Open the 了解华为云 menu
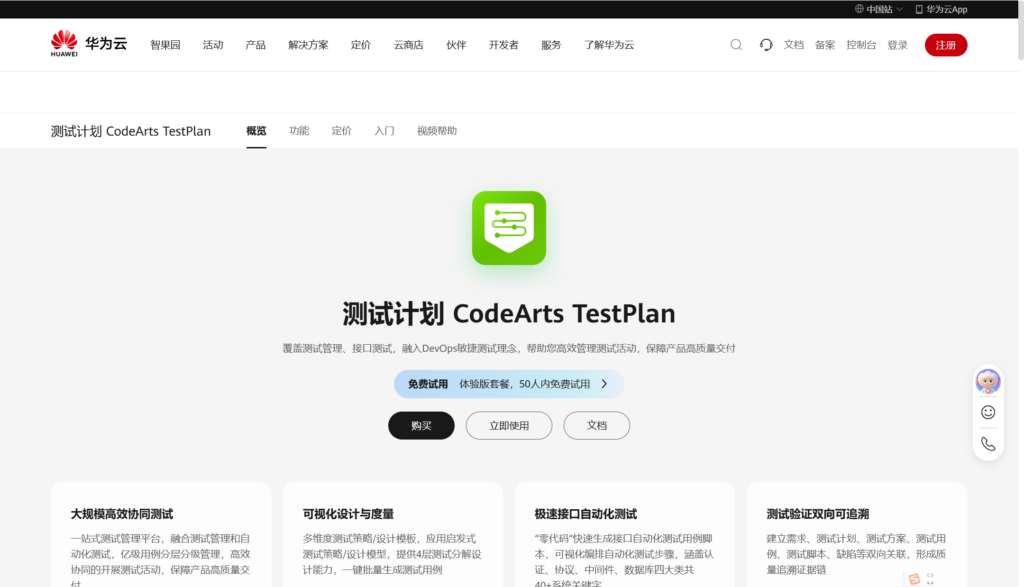Screen dimensions: 1024x587 [x=609, y=45]
